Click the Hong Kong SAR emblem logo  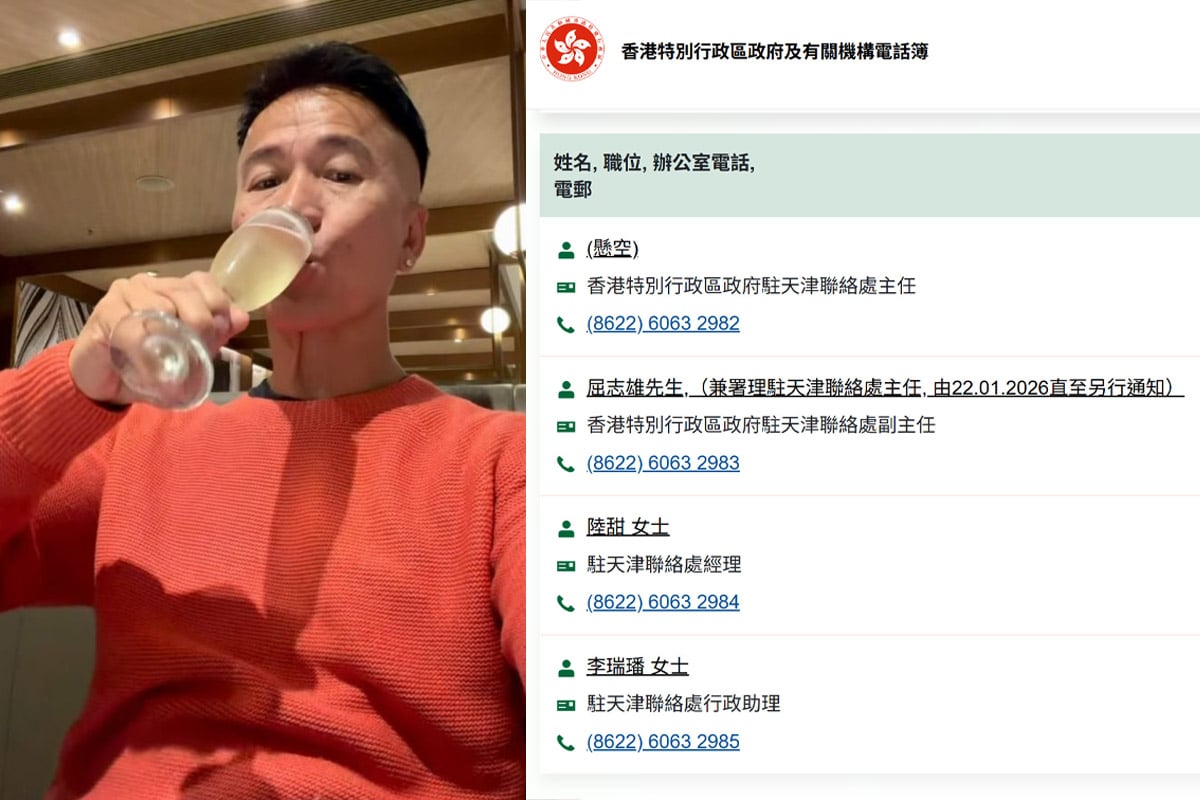tap(574, 49)
